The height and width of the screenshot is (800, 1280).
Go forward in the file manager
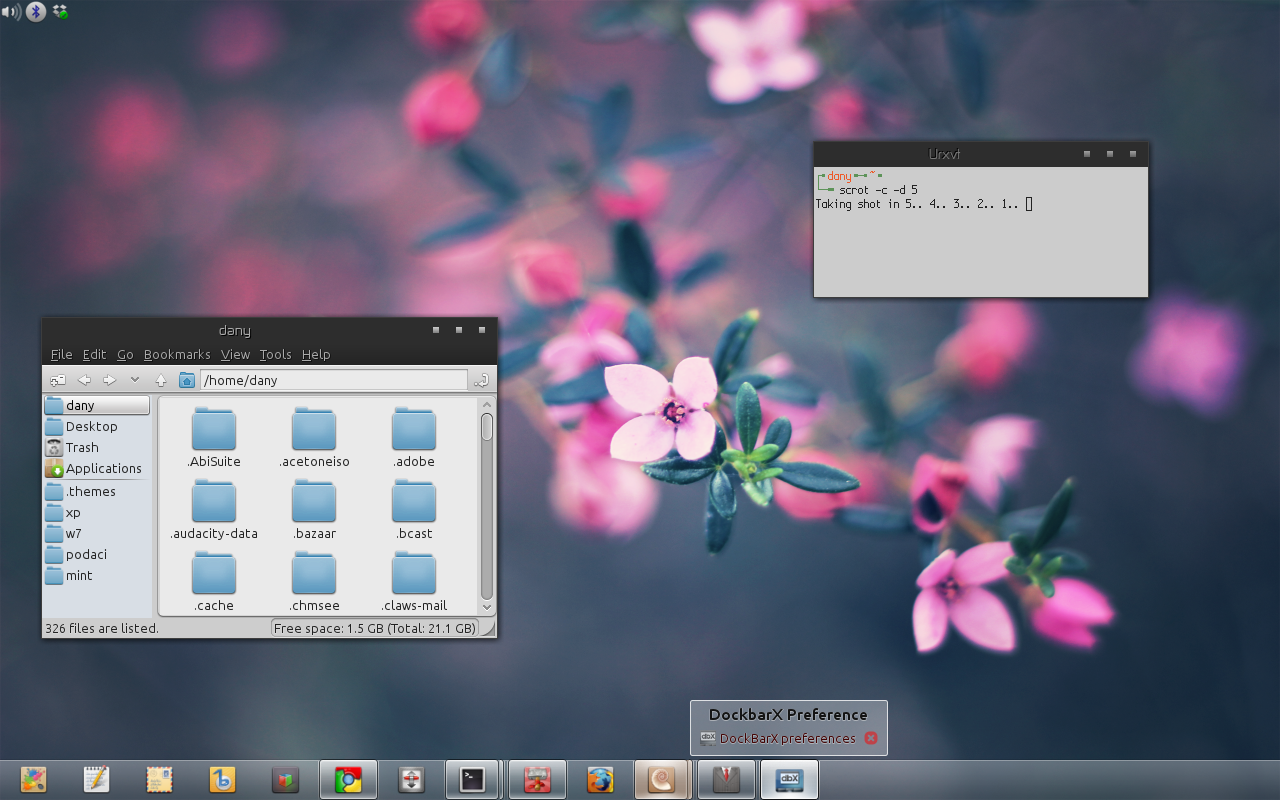click(x=110, y=380)
